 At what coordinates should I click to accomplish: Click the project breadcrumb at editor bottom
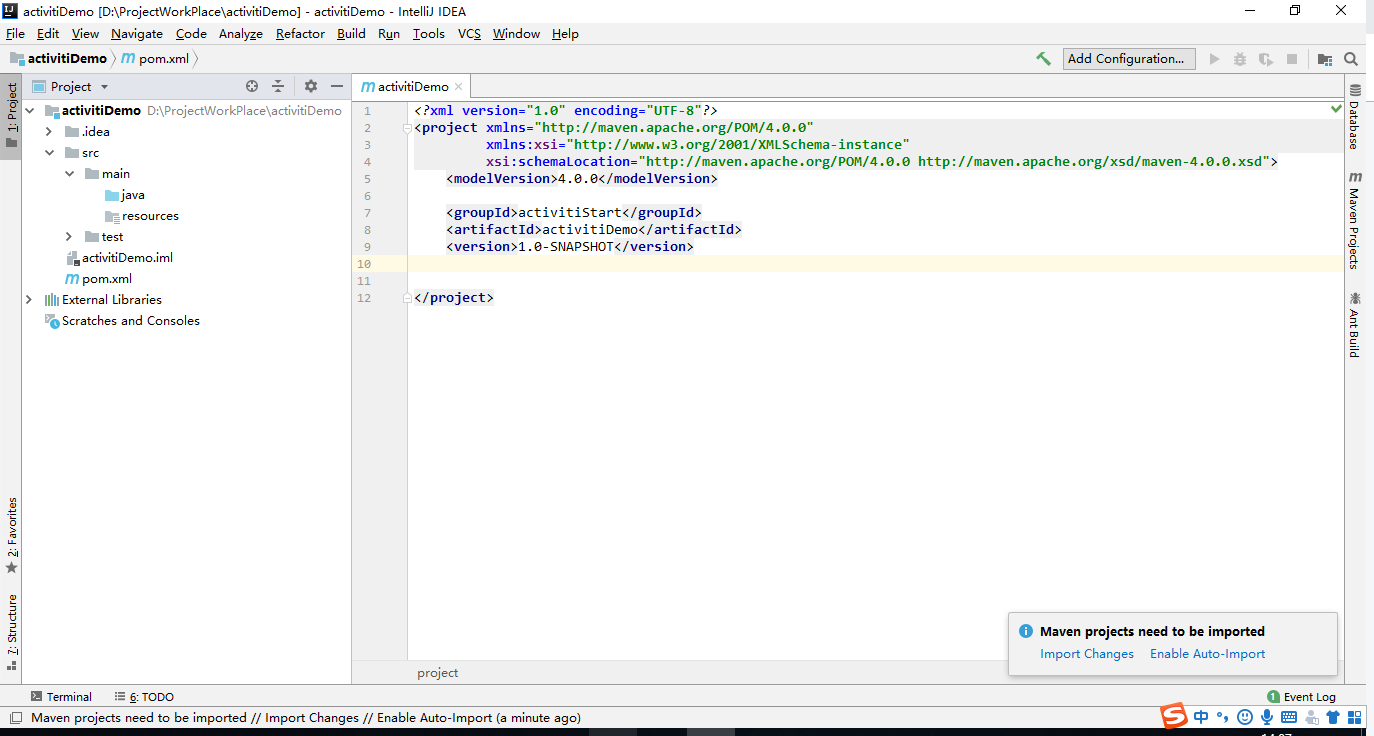(438, 673)
